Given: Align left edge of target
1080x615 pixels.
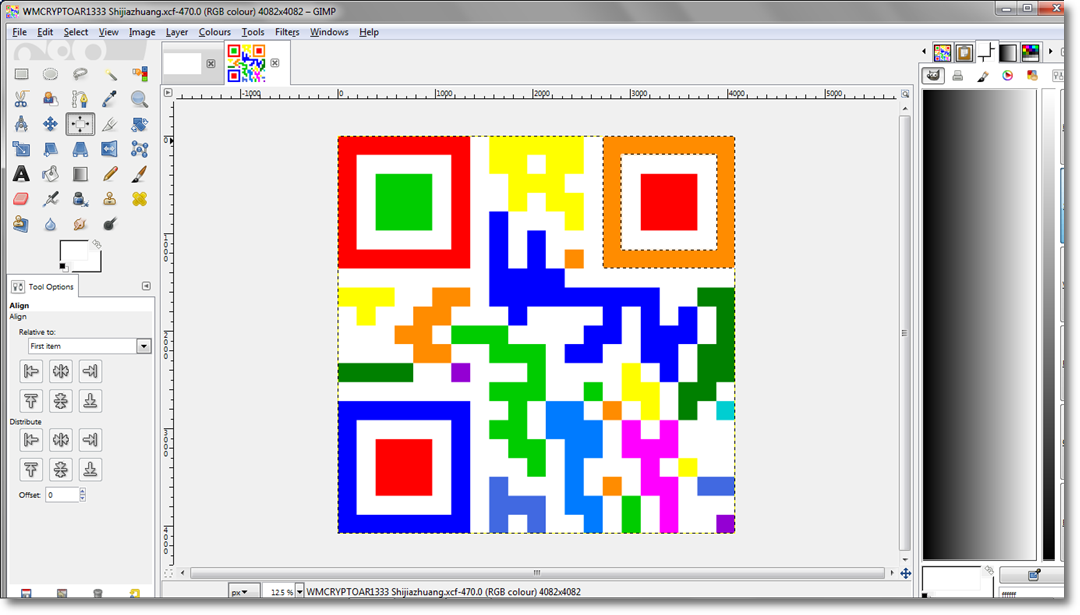Looking at the screenshot, I should pyautogui.click(x=31, y=371).
